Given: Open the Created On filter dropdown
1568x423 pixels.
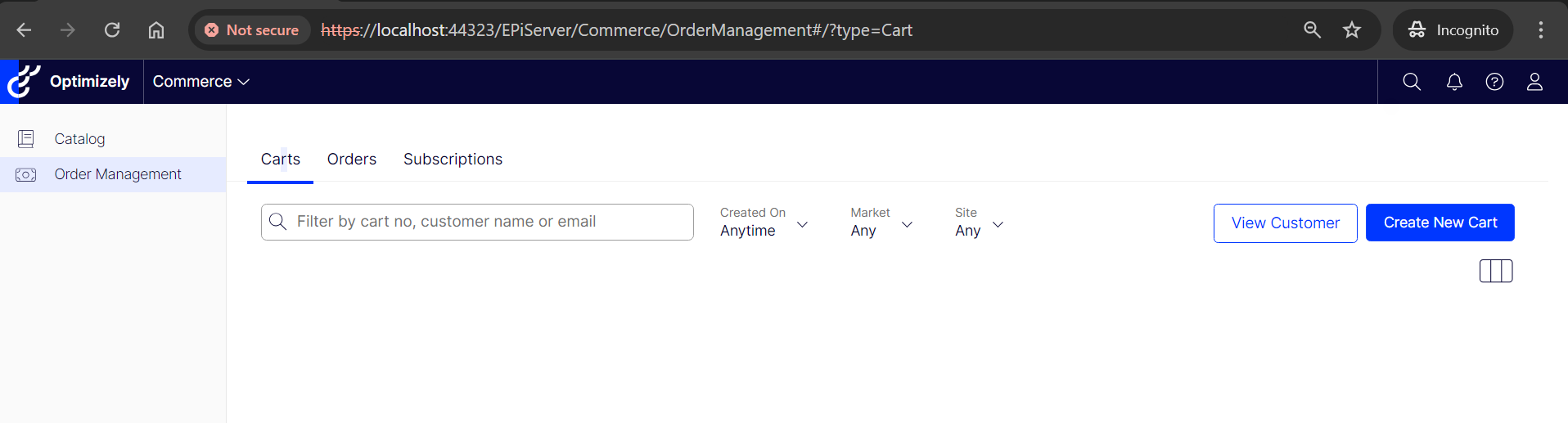Looking at the screenshot, I should (x=764, y=223).
